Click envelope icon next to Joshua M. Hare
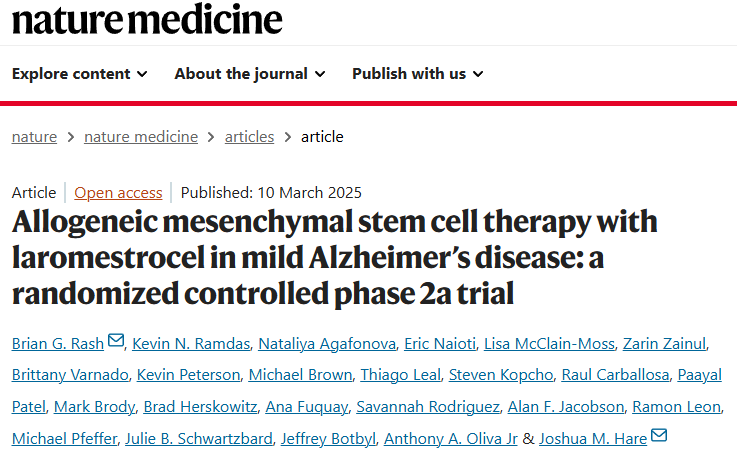 coord(659,435)
